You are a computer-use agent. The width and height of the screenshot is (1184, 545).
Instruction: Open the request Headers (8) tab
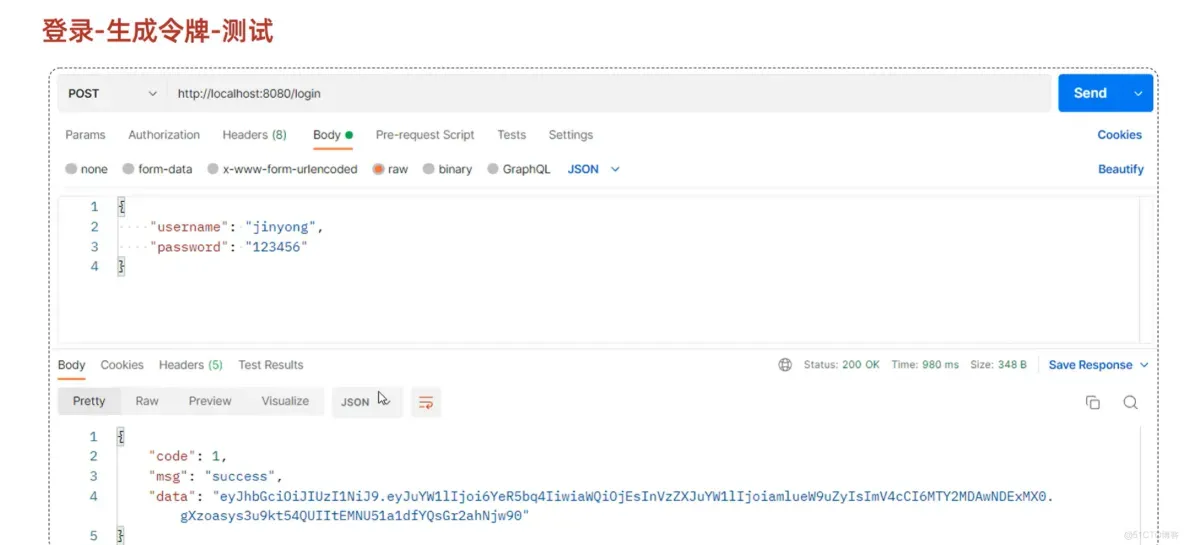coord(254,135)
